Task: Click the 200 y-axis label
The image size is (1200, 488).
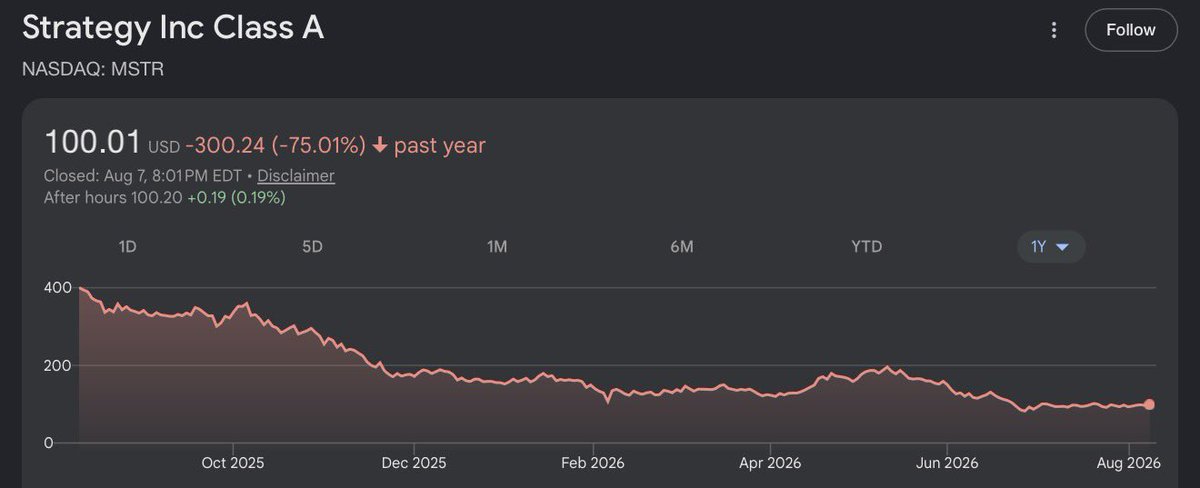Action: point(58,365)
